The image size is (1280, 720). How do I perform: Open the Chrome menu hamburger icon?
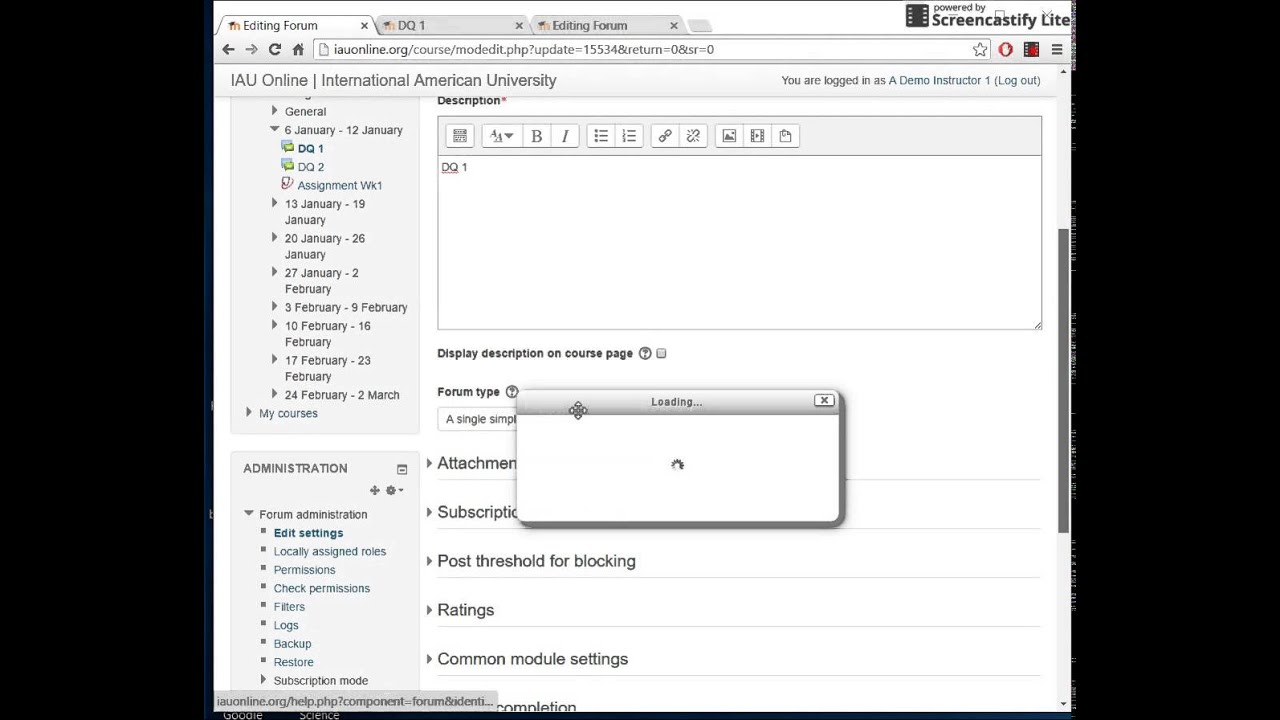[x=1057, y=49]
